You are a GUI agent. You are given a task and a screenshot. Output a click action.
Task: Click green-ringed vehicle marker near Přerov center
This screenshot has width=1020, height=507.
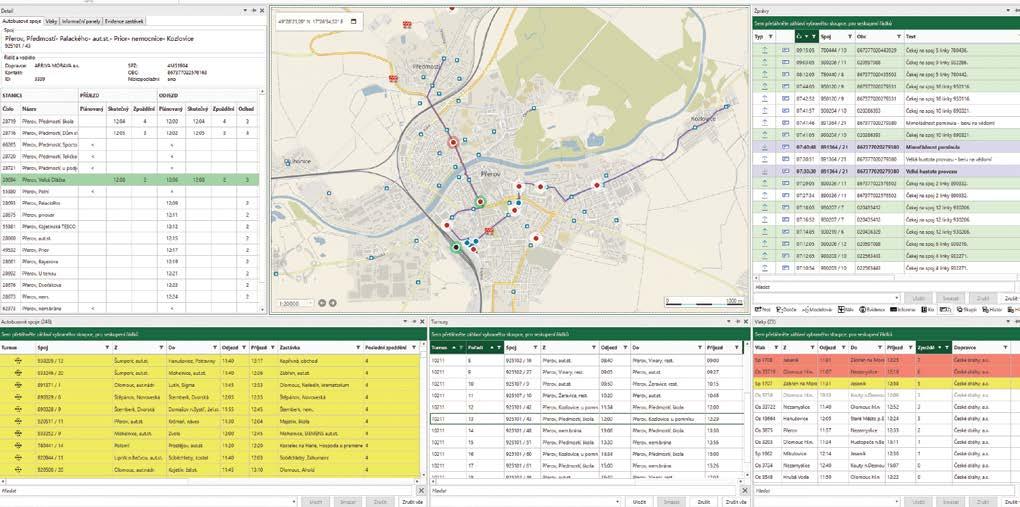coord(480,202)
